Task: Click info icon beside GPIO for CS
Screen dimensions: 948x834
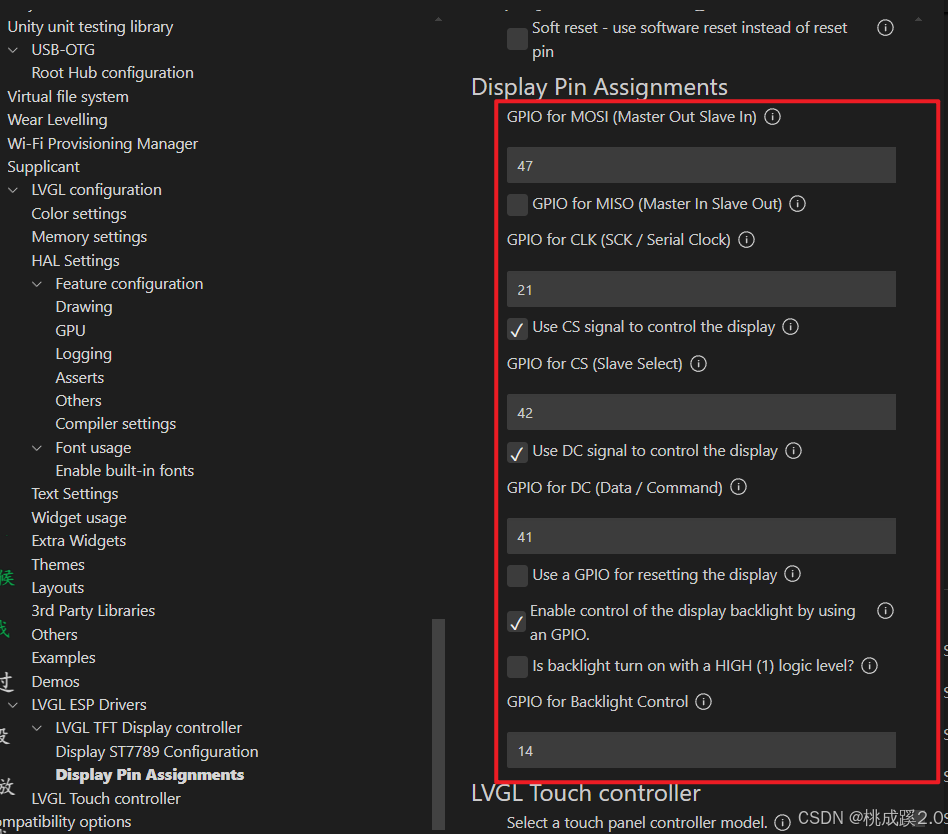Action: pyautogui.click(x=698, y=364)
